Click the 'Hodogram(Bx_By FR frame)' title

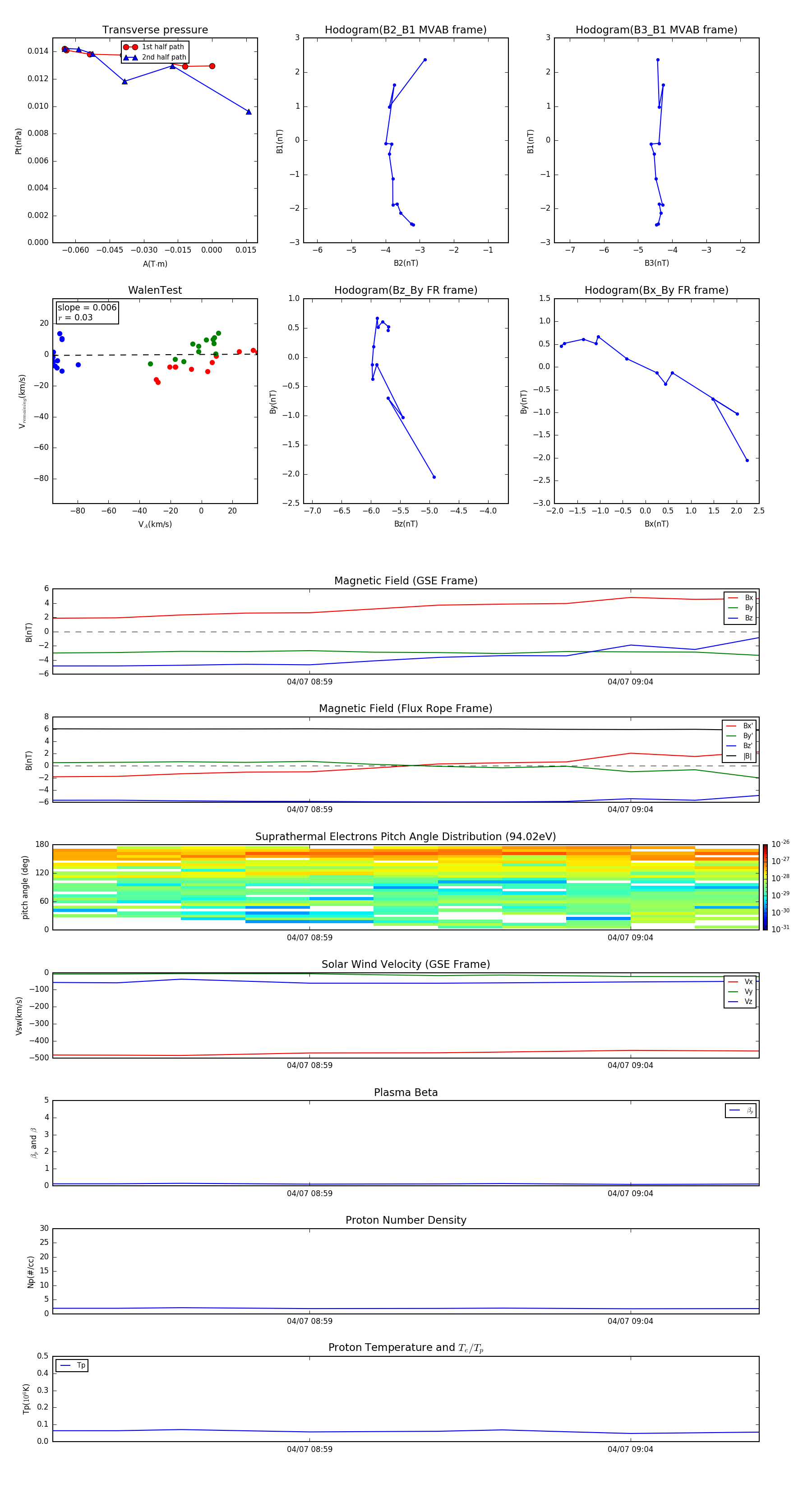click(x=656, y=290)
